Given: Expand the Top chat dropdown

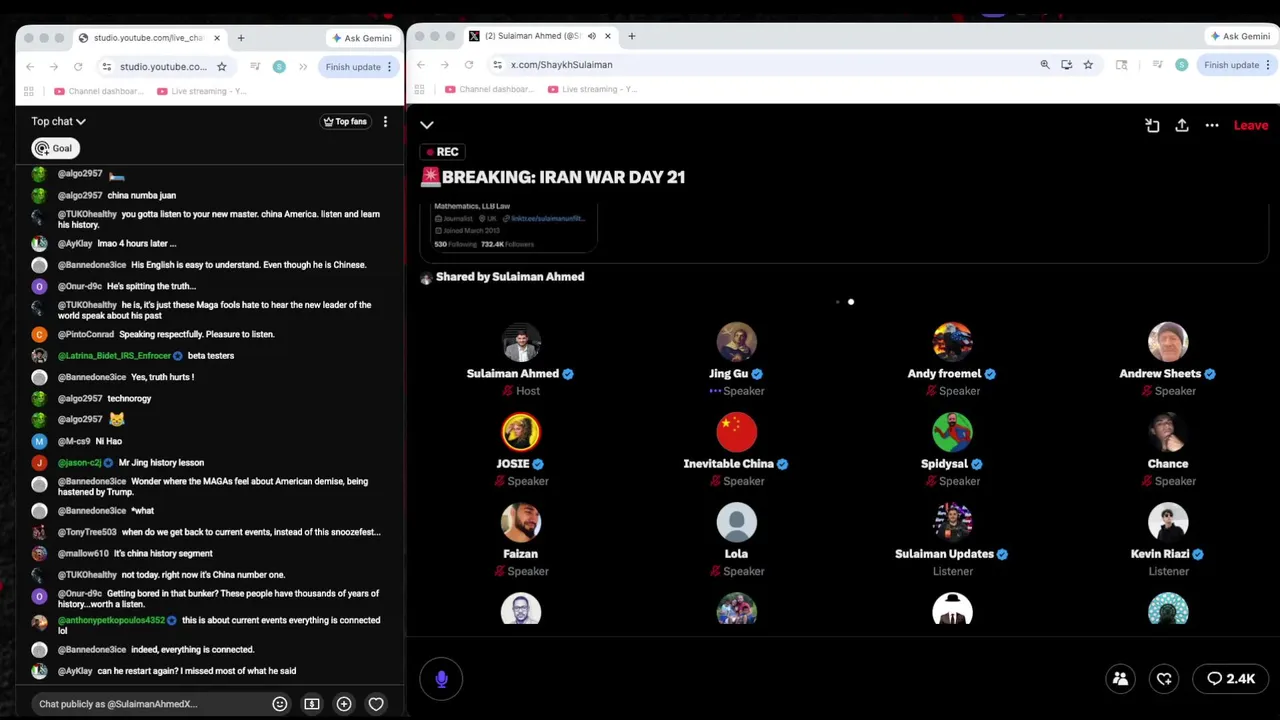Looking at the screenshot, I should [x=58, y=121].
